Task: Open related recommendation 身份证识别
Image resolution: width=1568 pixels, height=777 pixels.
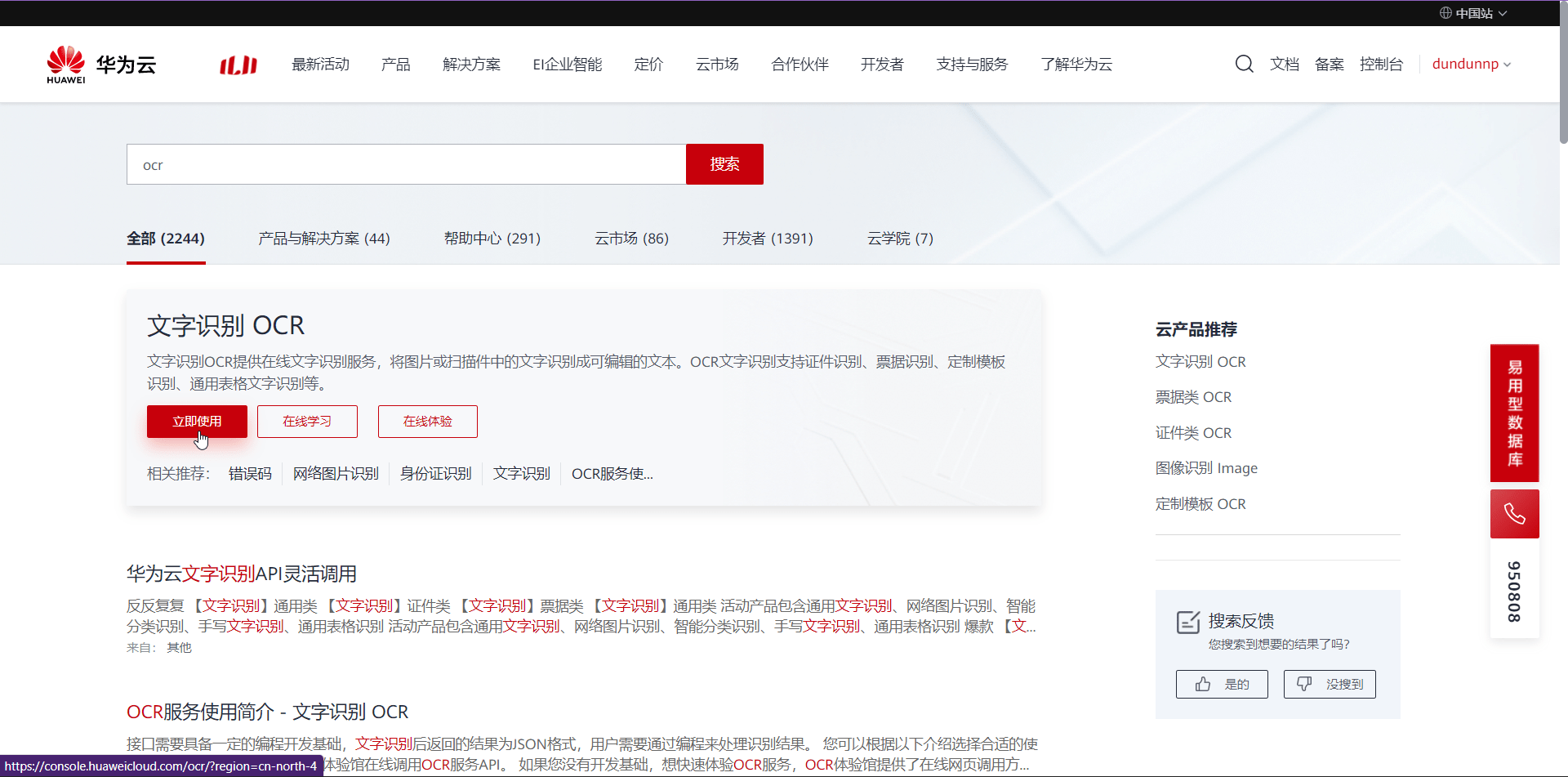Action: (x=436, y=474)
